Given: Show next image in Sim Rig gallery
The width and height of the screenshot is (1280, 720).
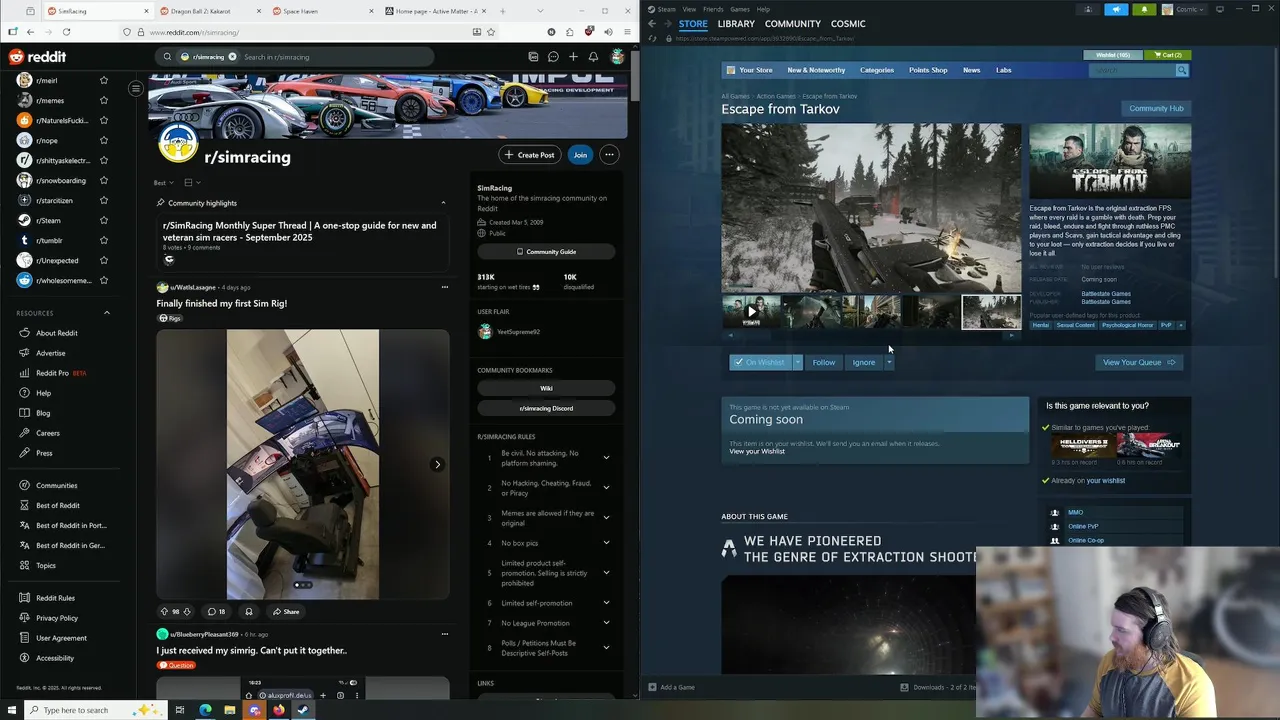Looking at the screenshot, I should coord(437,464).
